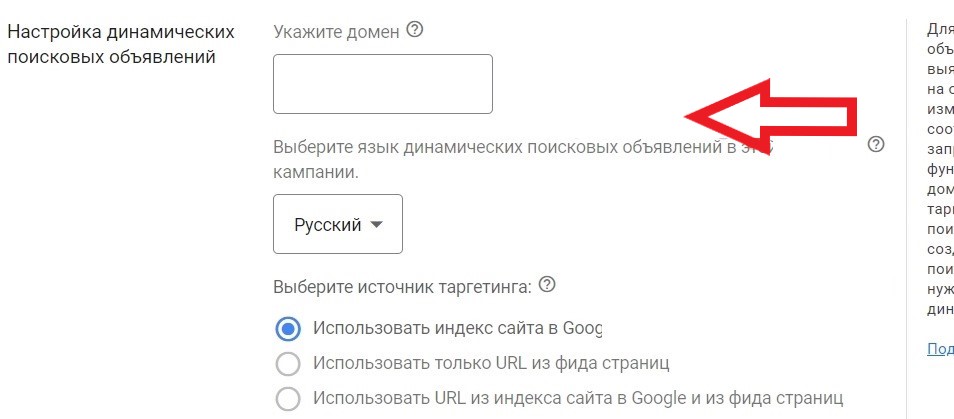
Task: Choose "Использовать только URL из фида страниц" radio
Action: 288,363
